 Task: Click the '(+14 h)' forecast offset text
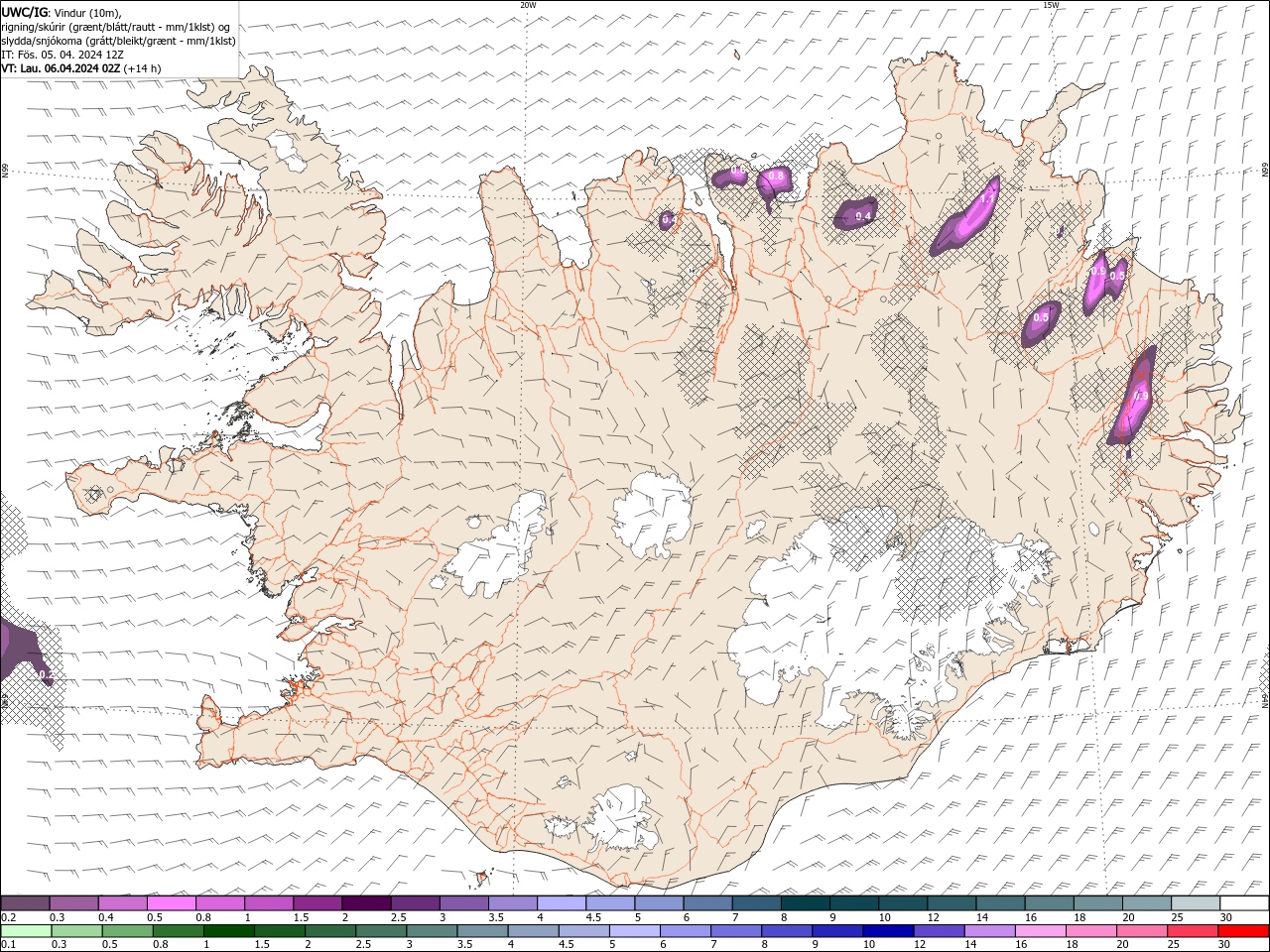(x=142, y=68)
